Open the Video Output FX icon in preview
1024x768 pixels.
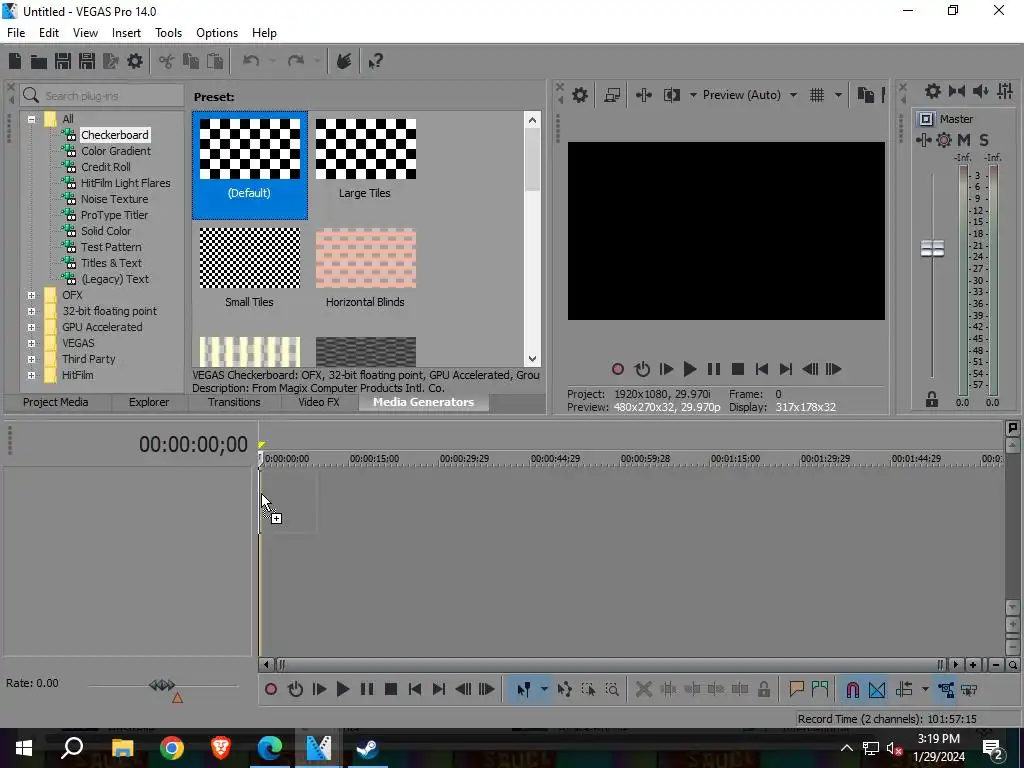tap(643, 95)
